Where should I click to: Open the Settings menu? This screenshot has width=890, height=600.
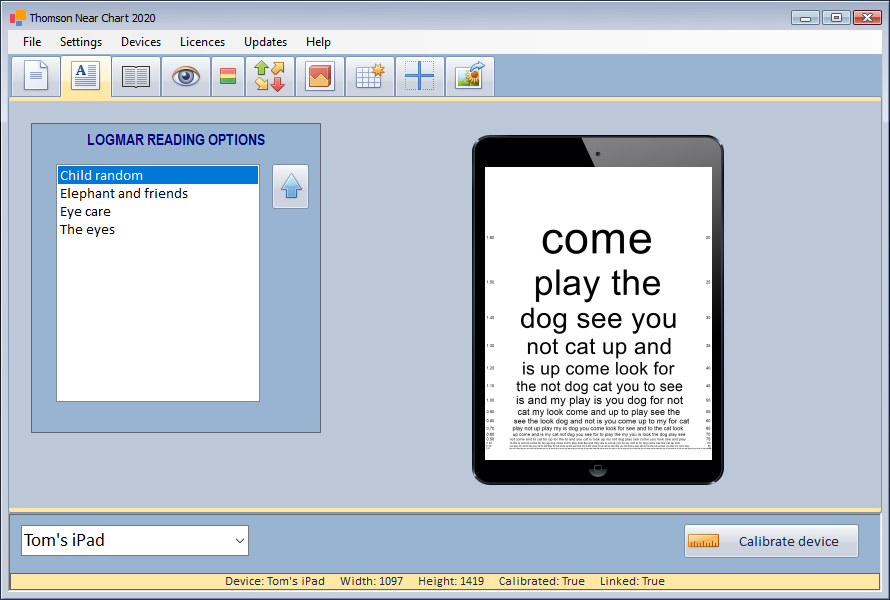81,42
